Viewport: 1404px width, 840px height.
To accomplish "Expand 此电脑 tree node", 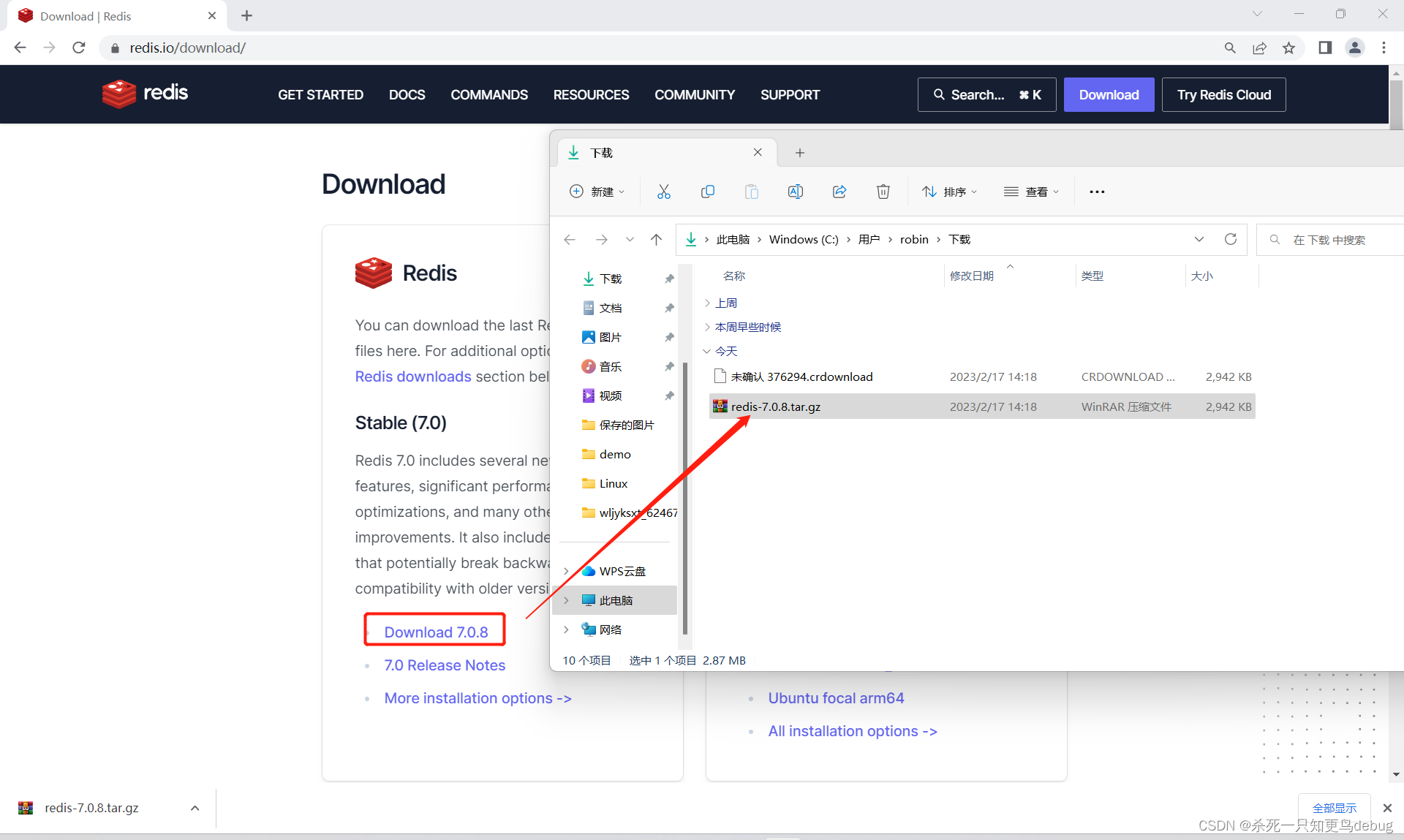I will click(566, 600).
